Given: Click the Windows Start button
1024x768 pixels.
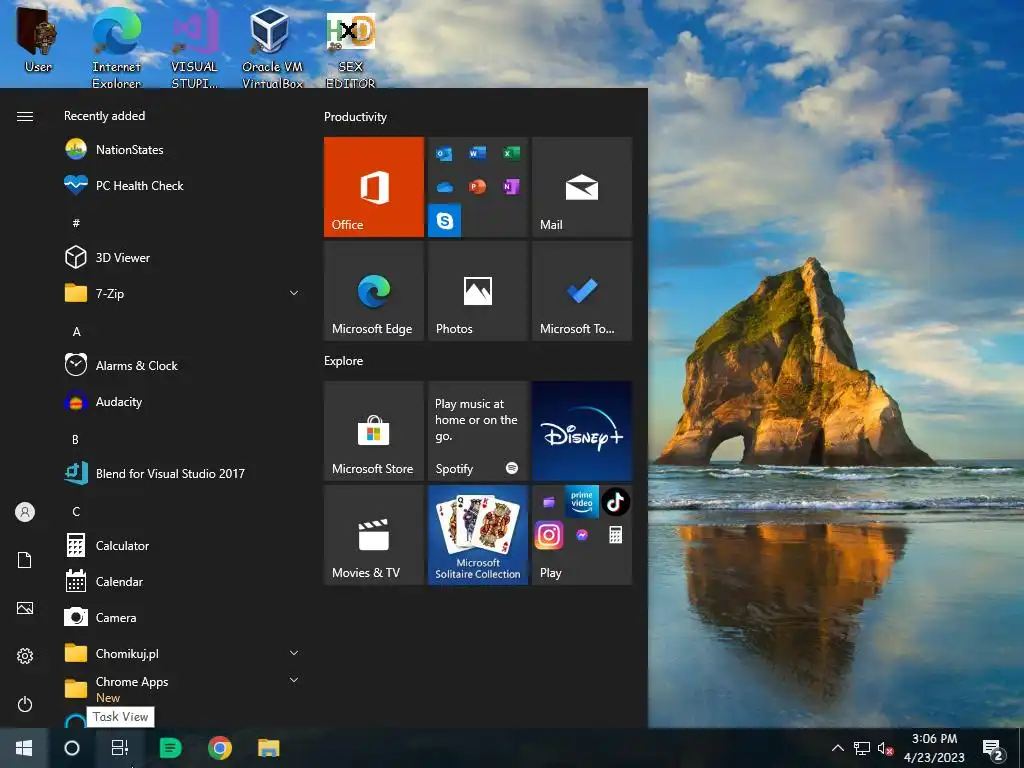Looking at the screenshot, I should 24,748.
